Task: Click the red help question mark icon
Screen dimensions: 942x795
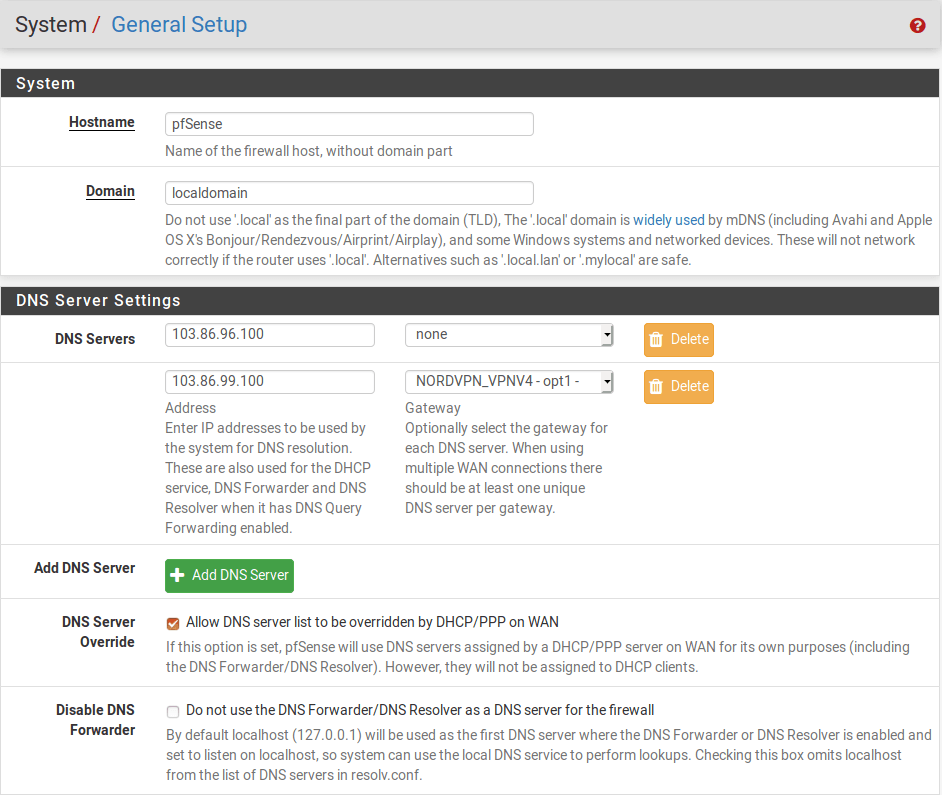Action: tap(917, 26)
